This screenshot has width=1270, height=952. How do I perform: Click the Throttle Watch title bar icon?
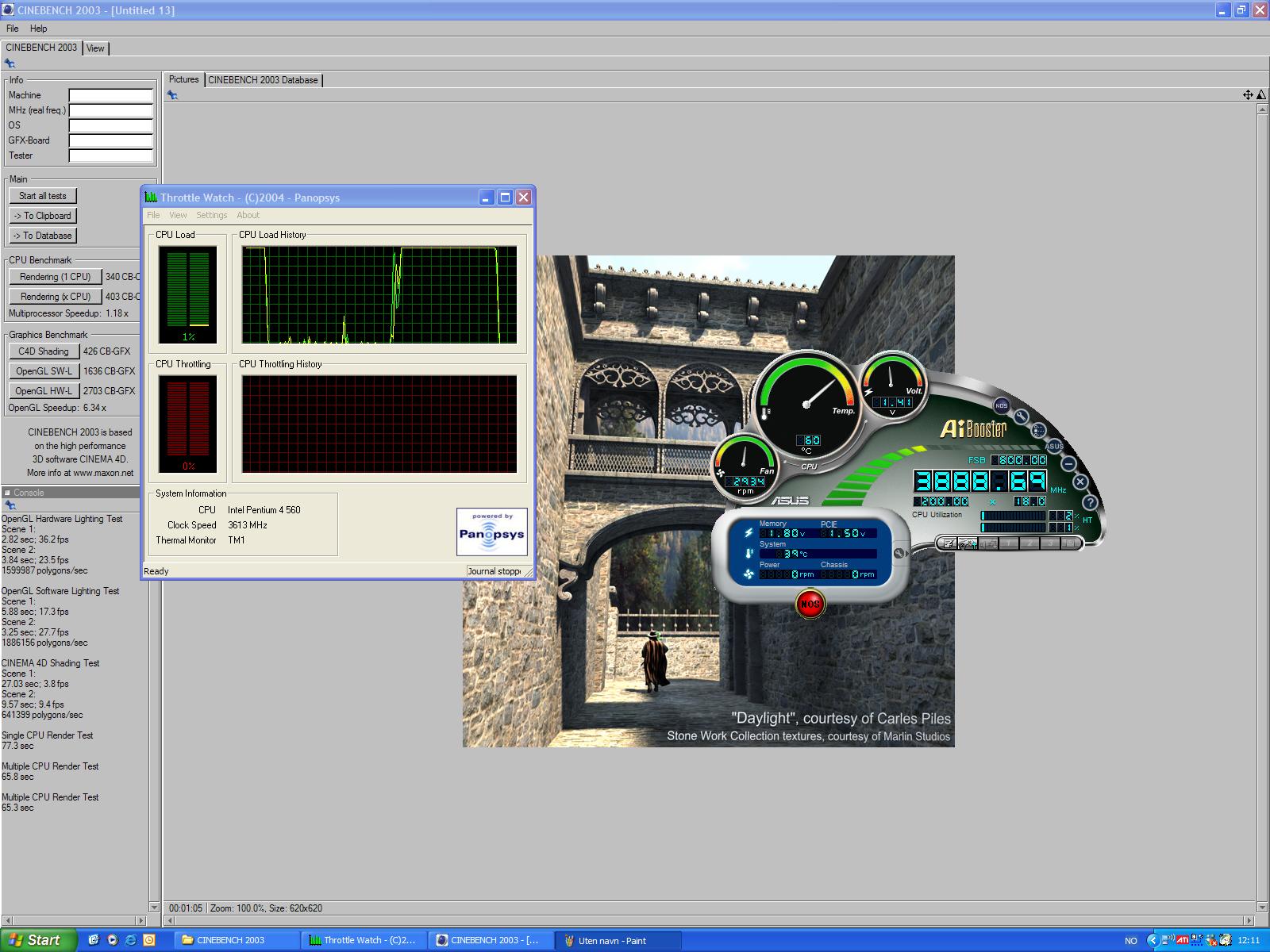pyautogui.click(x=151, y=198)
